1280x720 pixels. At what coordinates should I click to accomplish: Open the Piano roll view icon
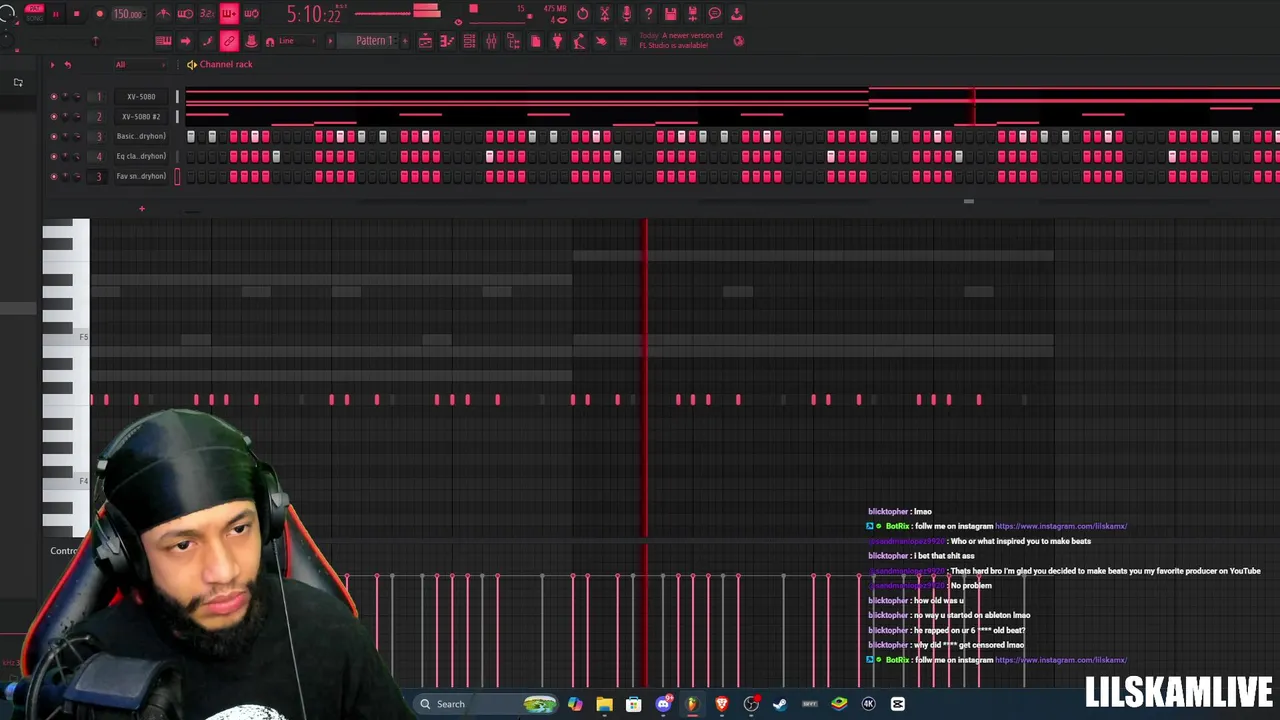click(x=447, y=41)
